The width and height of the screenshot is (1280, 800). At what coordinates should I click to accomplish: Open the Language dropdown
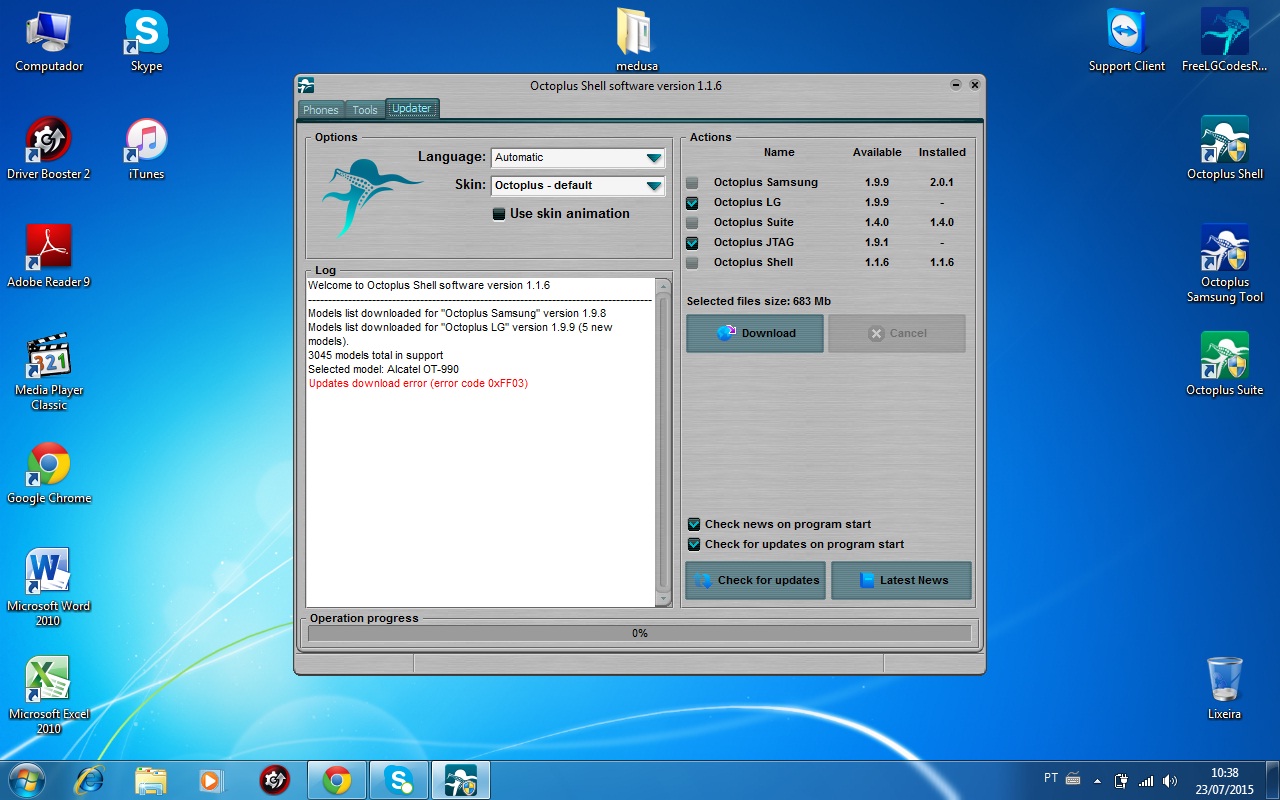coord(578,158)
